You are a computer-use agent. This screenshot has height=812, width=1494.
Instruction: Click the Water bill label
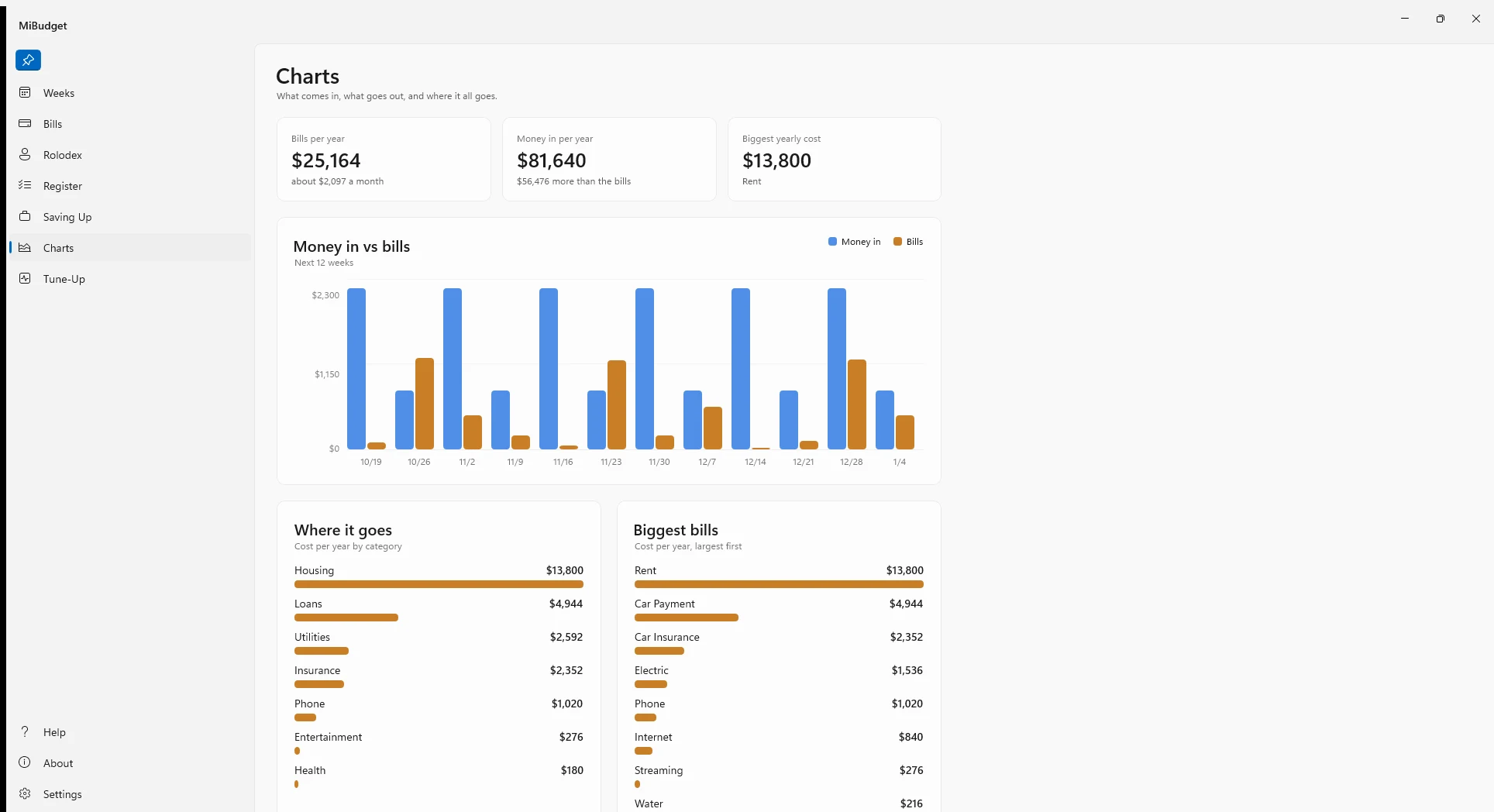(649, 803)
